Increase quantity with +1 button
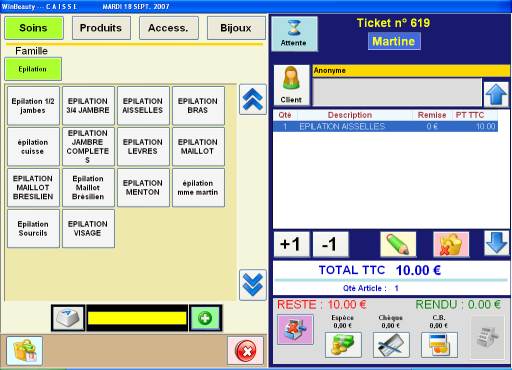This screenshot has height=370, width=512. point(291,245)
